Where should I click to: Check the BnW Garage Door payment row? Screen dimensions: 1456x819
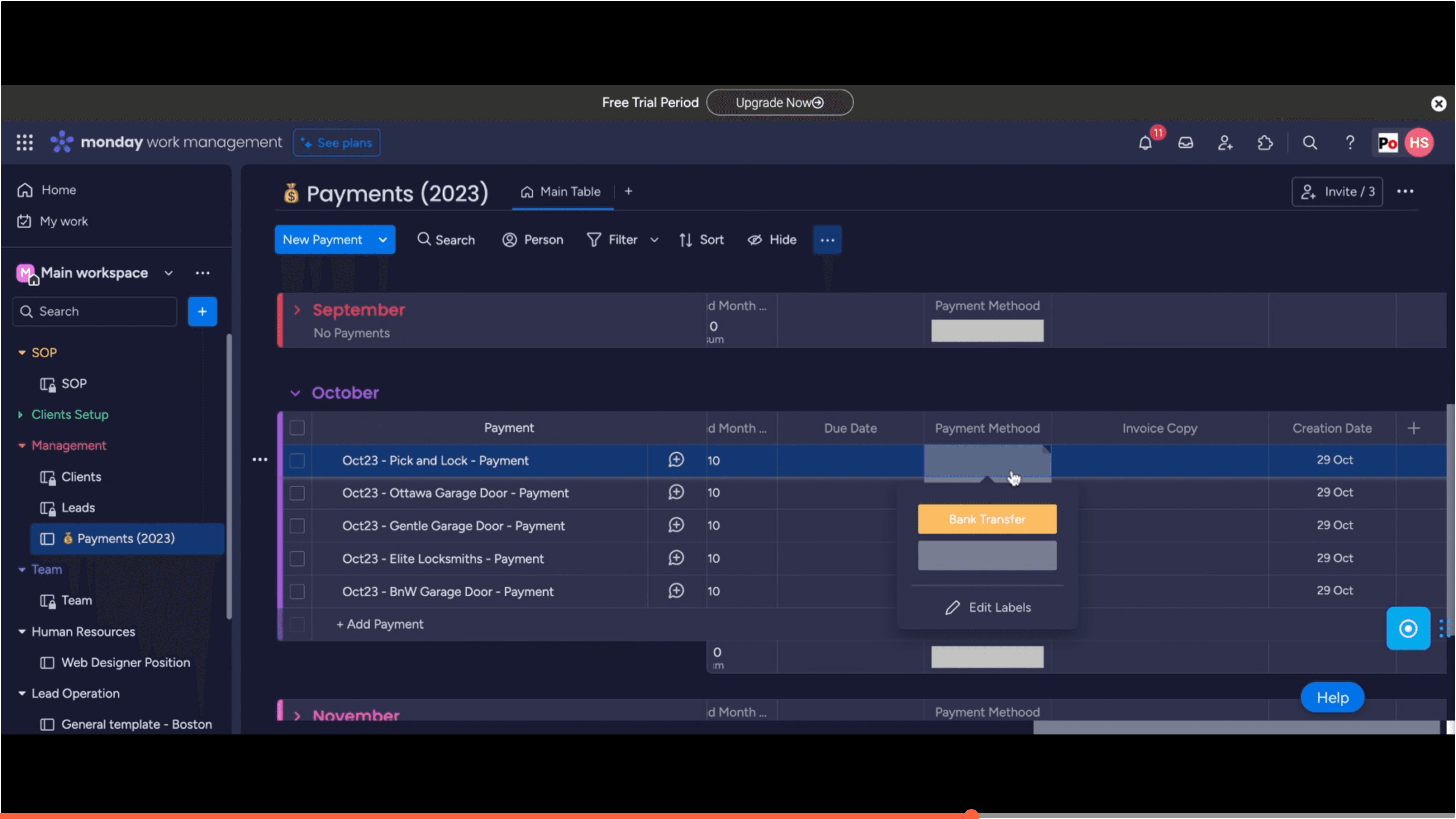pyautogui.click(x=297, y=592)
